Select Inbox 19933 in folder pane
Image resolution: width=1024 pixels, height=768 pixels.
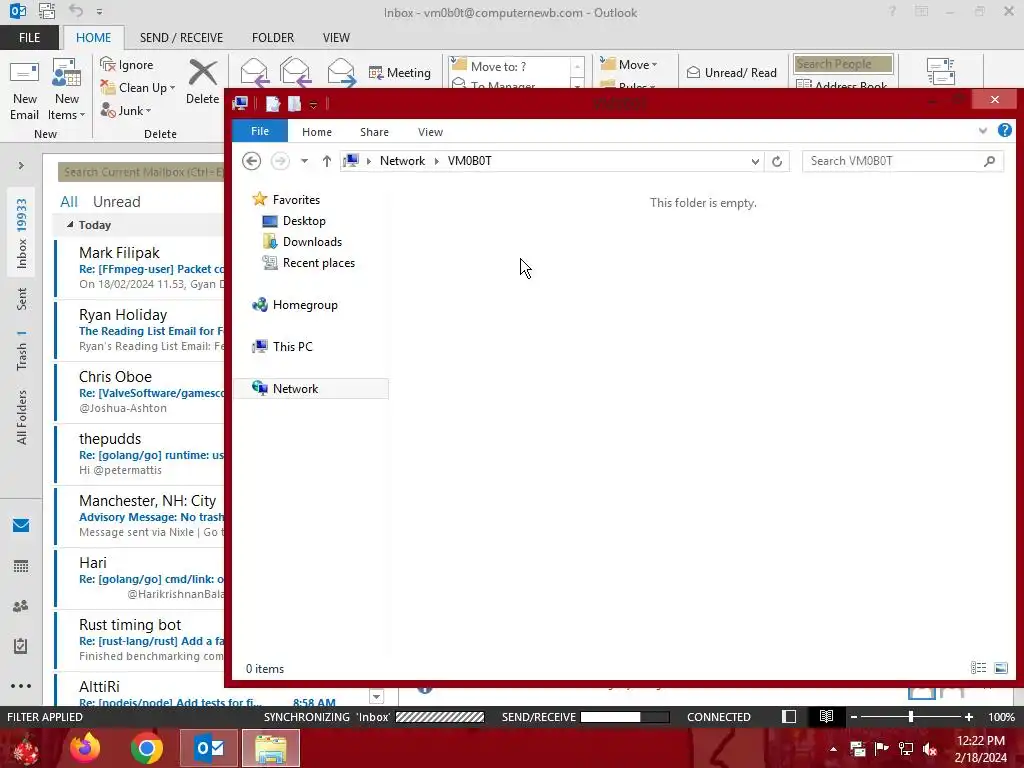point(22,234)
